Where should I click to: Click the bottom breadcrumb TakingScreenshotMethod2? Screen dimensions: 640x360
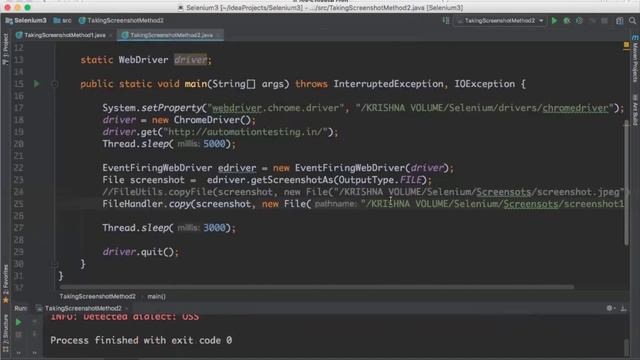click(x=97, y=297)
